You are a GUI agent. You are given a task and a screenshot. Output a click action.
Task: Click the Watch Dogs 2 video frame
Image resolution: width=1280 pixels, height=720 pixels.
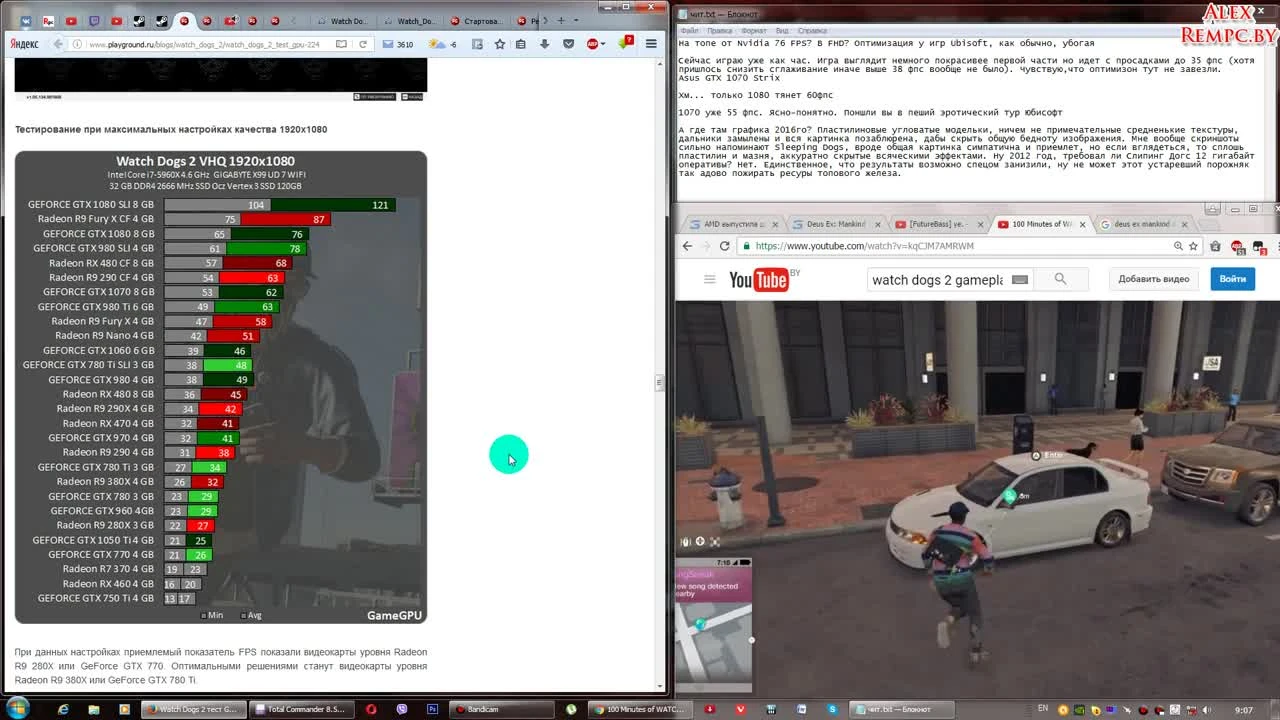click(977, 496)
